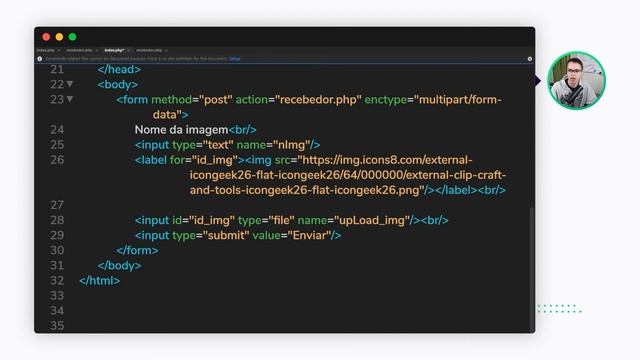Click the "Enviar" value on line 29
Image resolution: width=640 pixels, height=360 pixels.
pyautogui.click(x=309, y=236)
